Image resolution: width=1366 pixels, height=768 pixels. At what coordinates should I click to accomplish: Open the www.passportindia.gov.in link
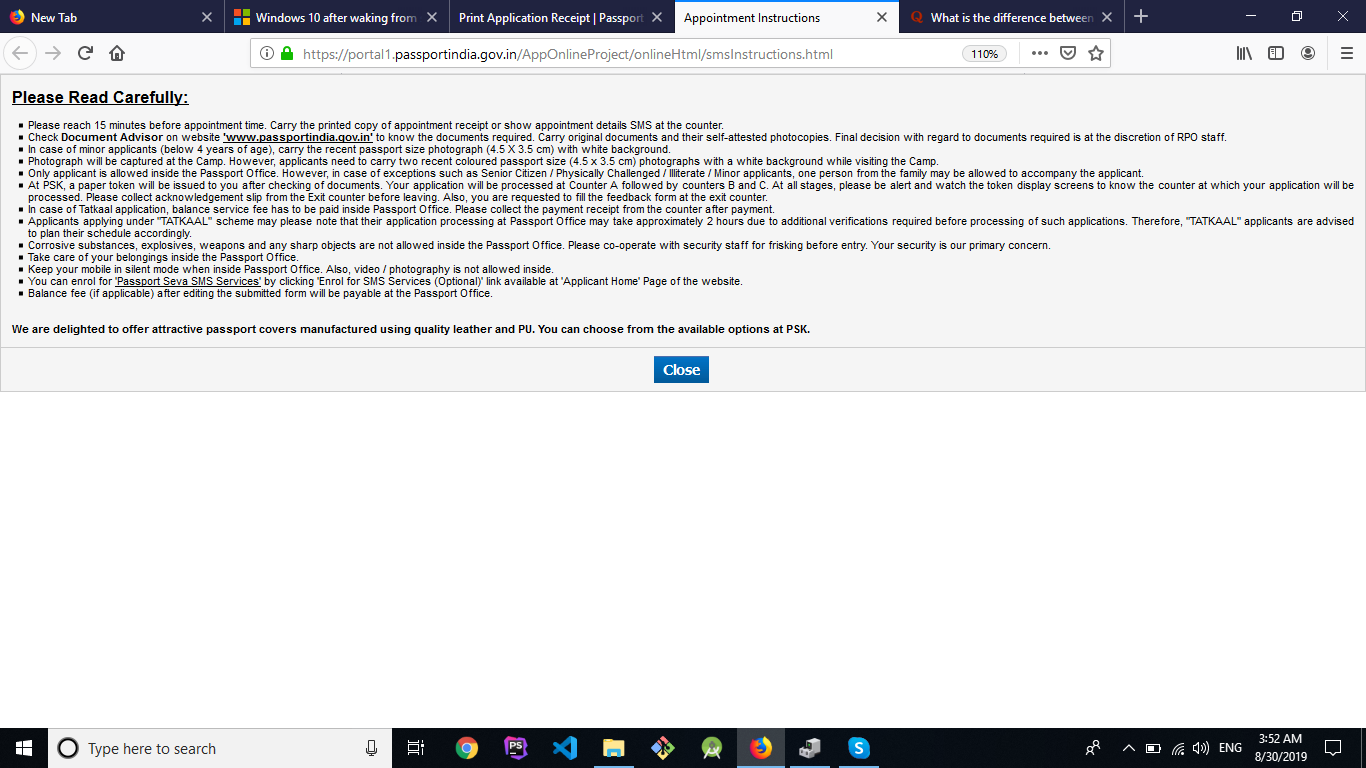tap(298, 137)
